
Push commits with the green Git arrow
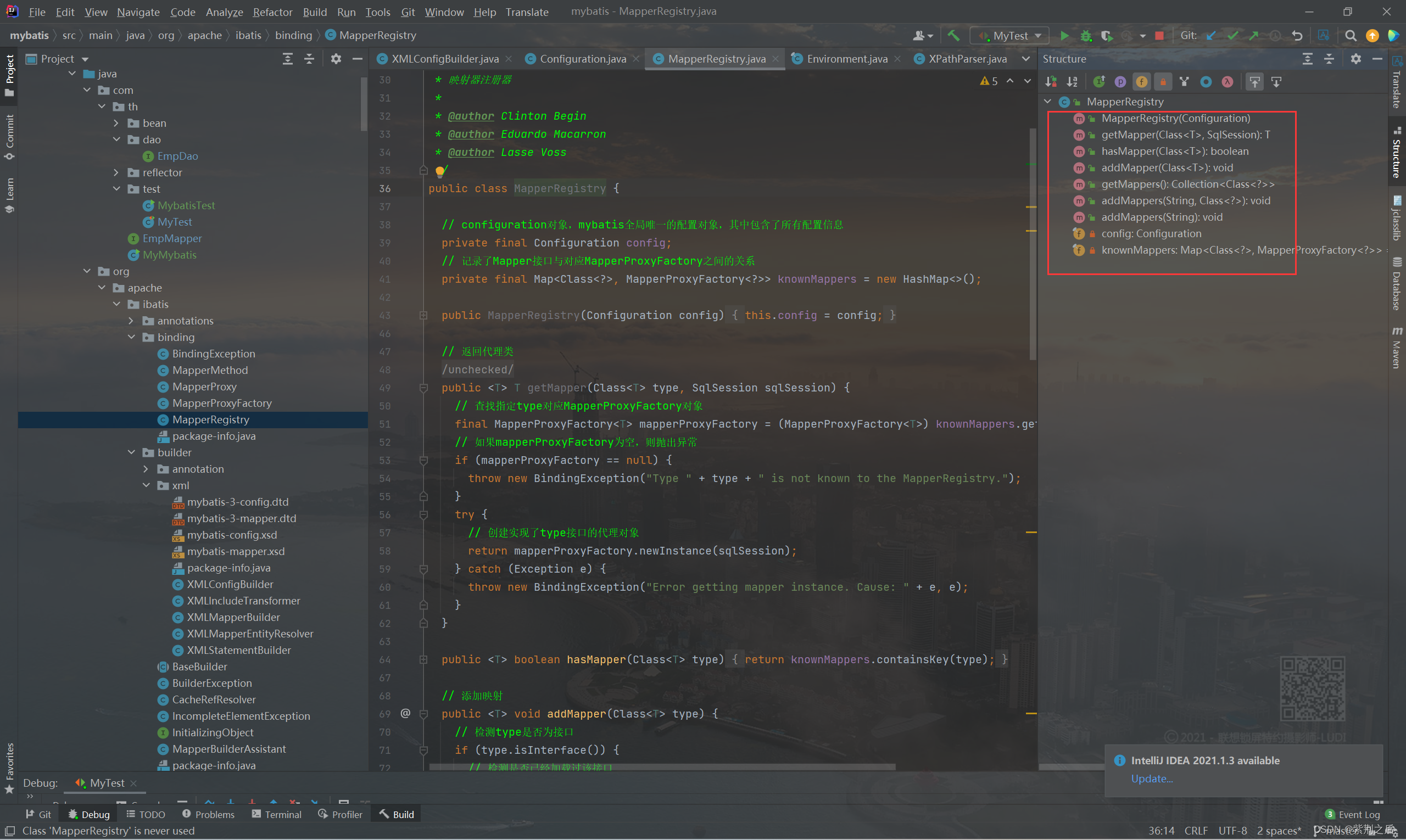[x=1254, y=35]
